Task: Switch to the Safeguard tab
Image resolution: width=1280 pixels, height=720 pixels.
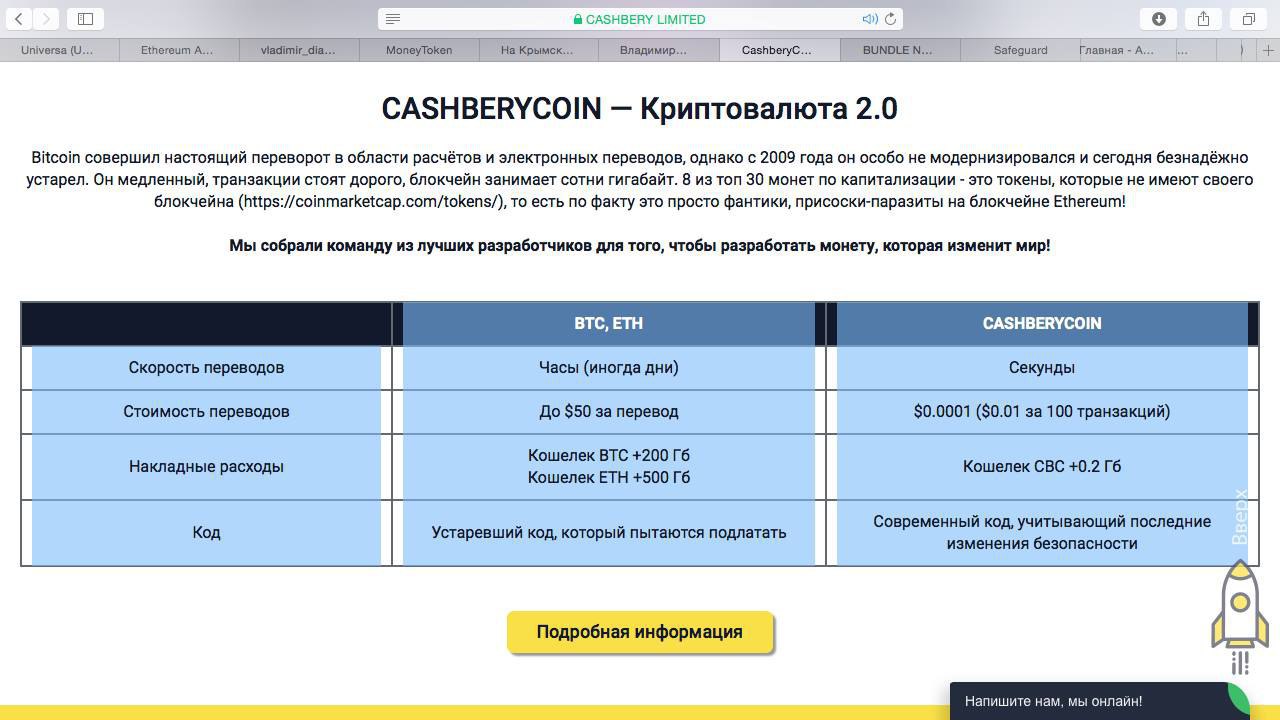Action: [x=1020, y=50]
